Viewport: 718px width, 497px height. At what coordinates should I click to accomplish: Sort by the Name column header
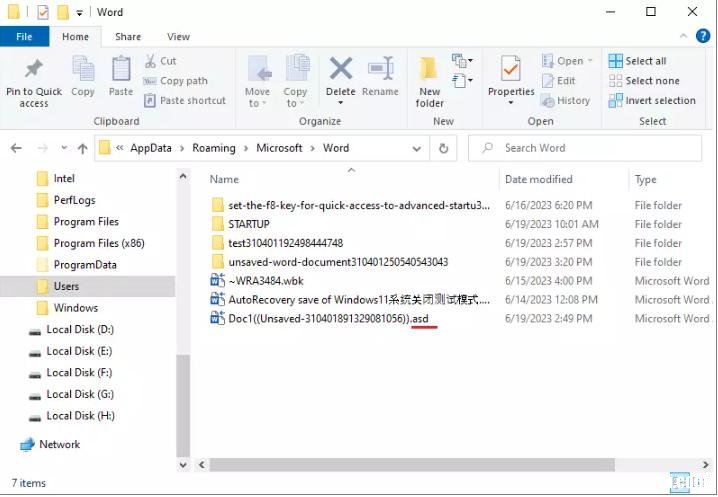pyautogui.click(x=224, y=180)
